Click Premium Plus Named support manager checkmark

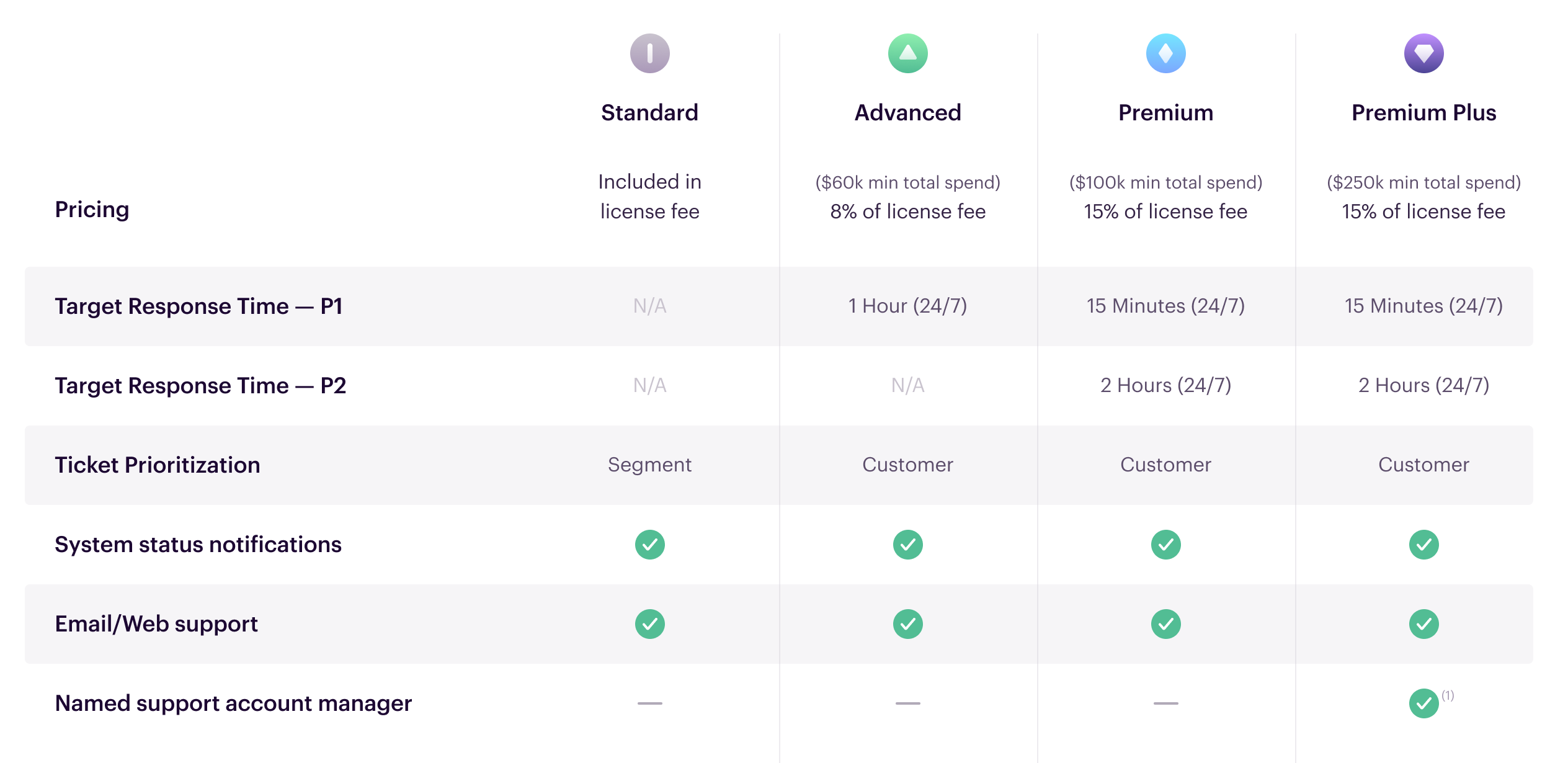tap(1423, 703)
